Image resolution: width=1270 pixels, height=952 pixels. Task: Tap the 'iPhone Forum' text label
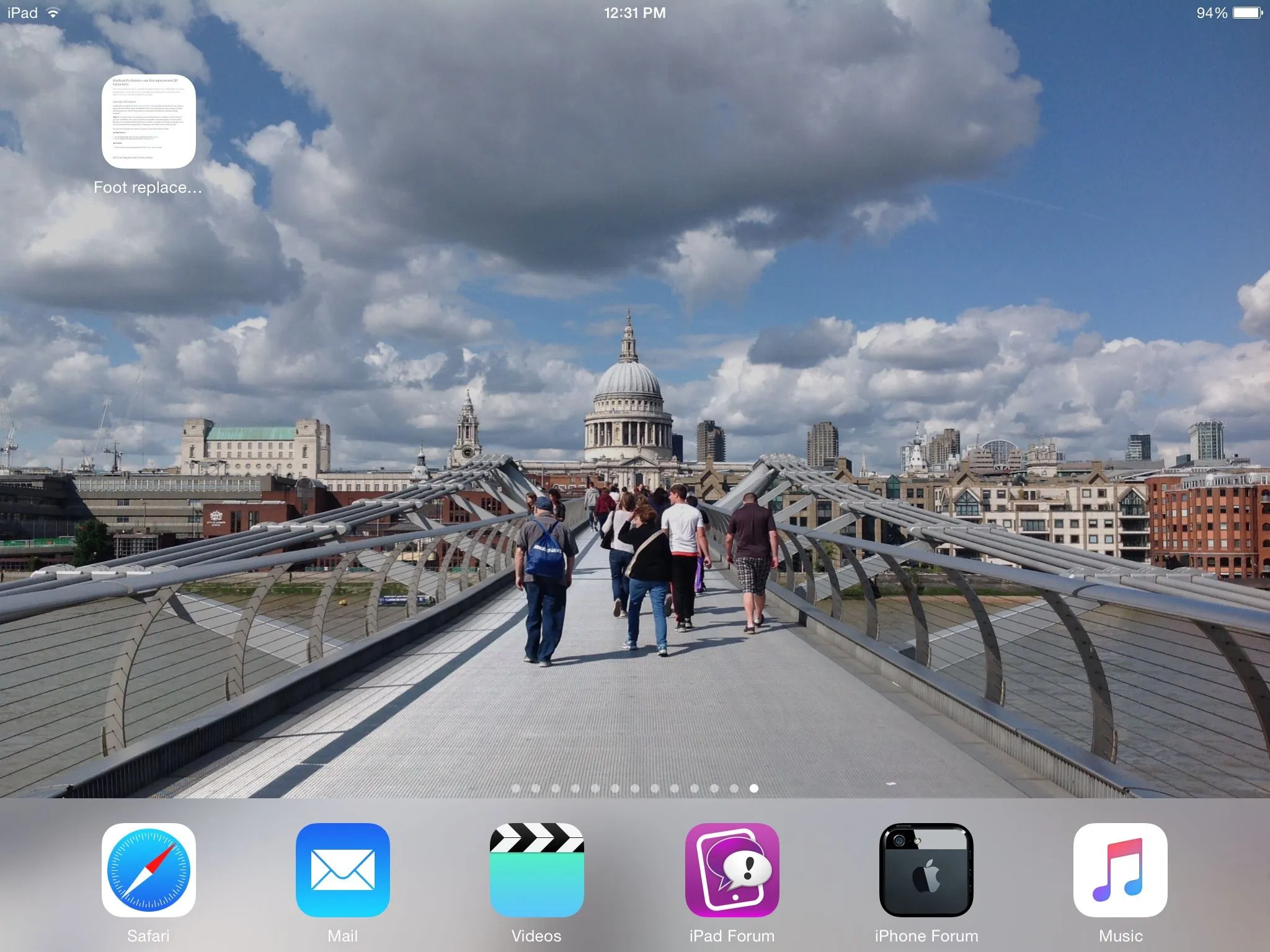click(x=926, y=935)
